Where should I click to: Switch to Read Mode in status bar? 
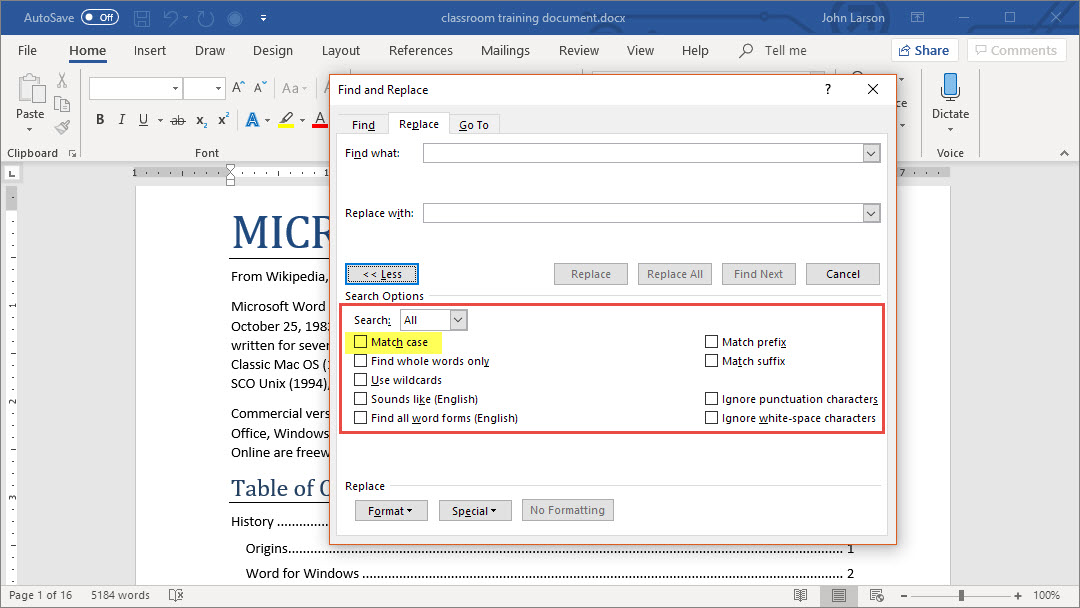click(800, 595)
